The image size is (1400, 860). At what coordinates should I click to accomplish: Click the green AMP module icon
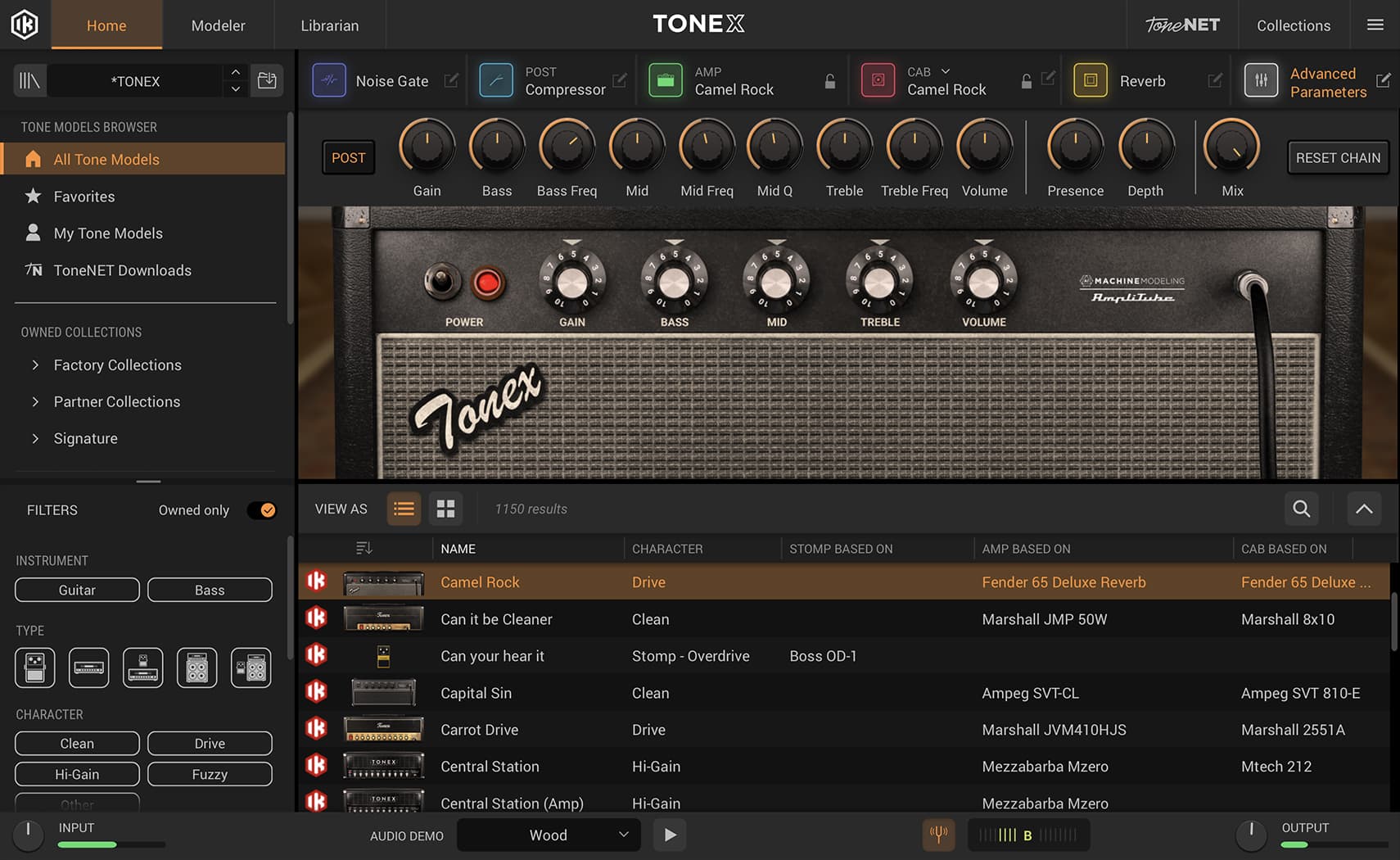(665, 81)
